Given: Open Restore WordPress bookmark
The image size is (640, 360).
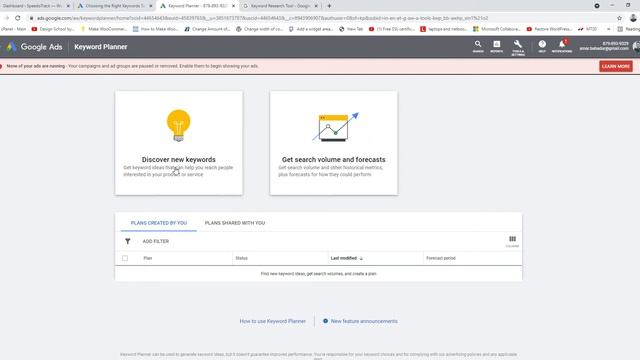Looking at the screenshot, I should (x=549, y=29).
